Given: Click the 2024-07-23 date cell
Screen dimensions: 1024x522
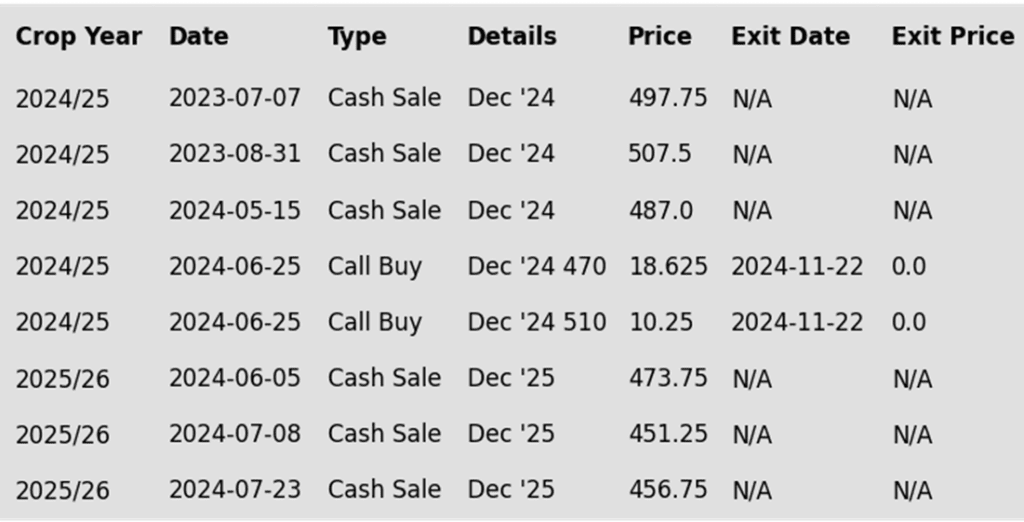Looking at the screenshot, I should click(235, 490).
